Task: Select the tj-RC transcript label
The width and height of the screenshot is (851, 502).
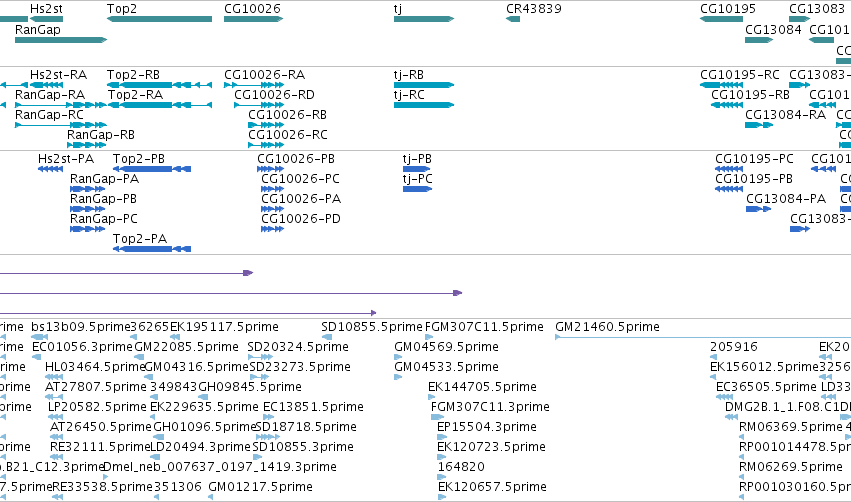Action: click(x=409, y=94)
